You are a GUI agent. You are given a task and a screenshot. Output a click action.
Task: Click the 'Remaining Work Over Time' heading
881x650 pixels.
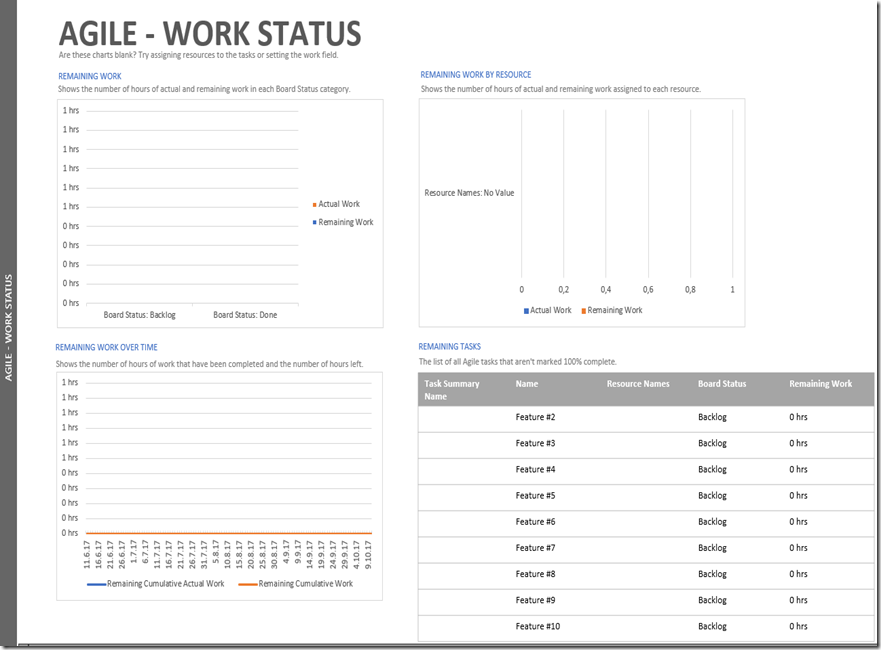(x=106, y=348)
